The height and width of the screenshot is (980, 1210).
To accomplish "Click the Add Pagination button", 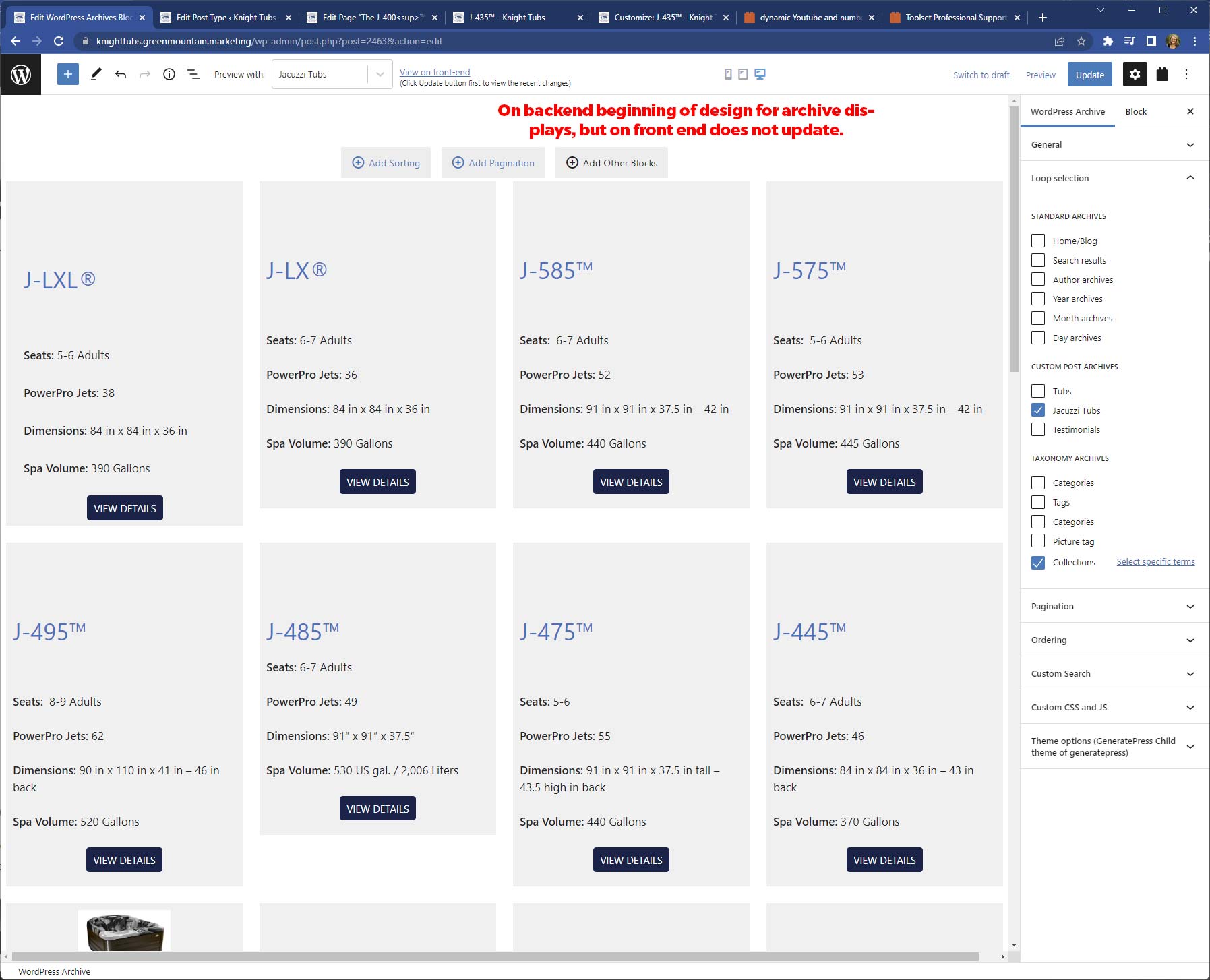I will click(493, 162).
